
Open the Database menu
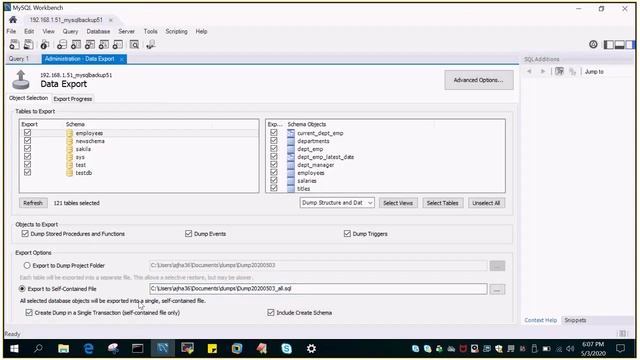click(x=98, y=31)
